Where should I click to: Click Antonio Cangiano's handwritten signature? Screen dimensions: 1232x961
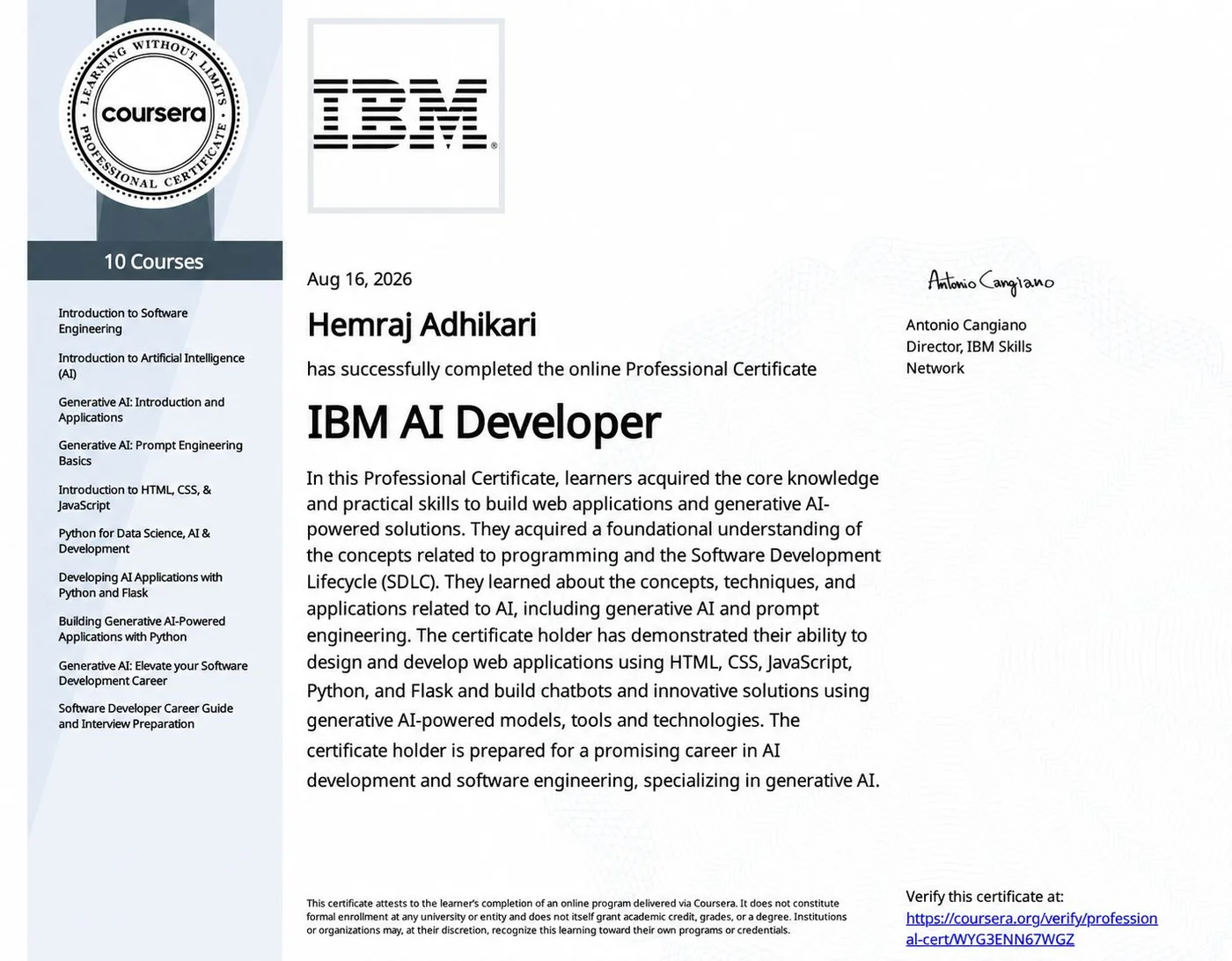pyautogui.click(x=991, y=282)
